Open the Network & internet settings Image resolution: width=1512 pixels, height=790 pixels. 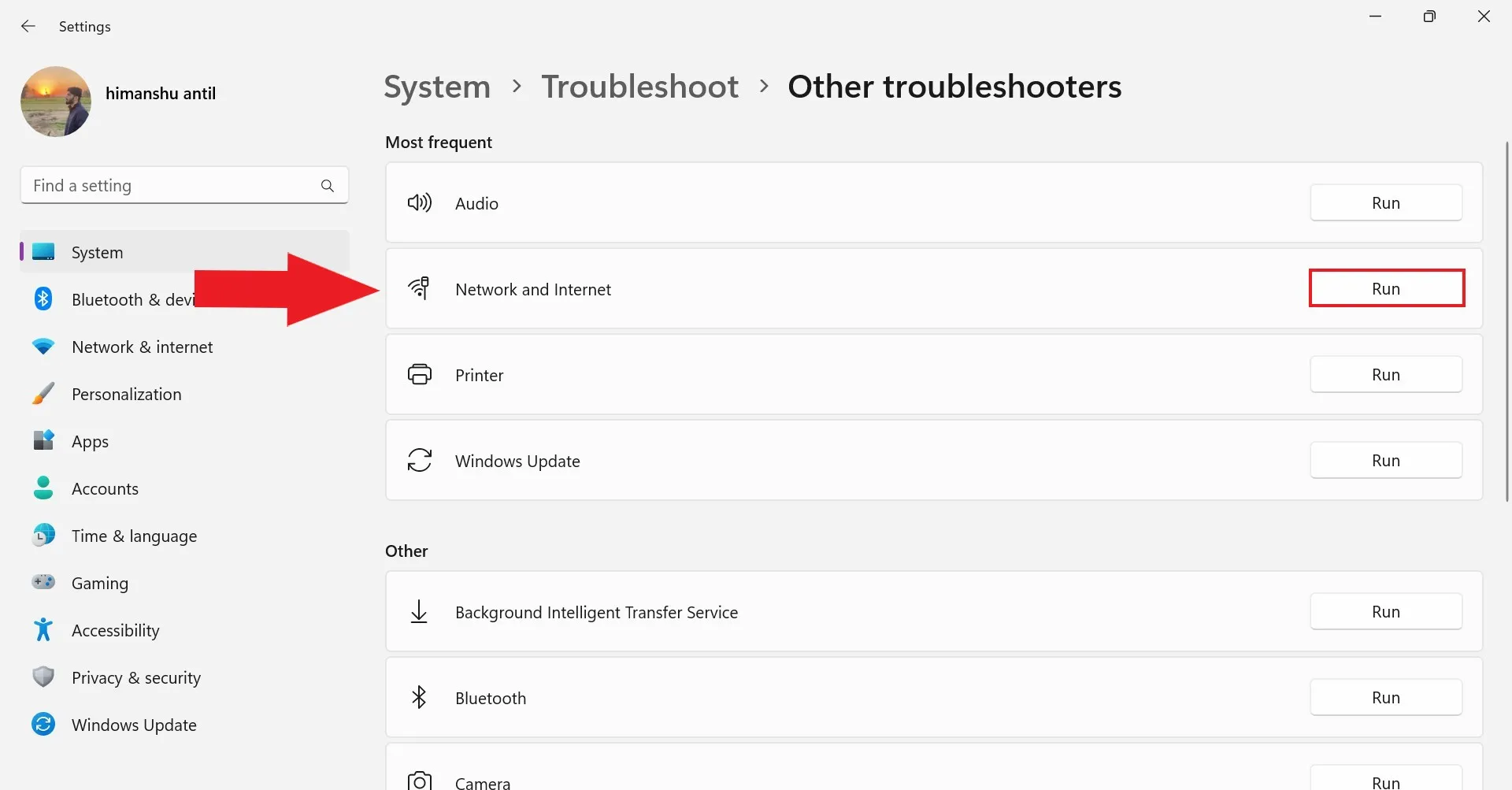142,347
